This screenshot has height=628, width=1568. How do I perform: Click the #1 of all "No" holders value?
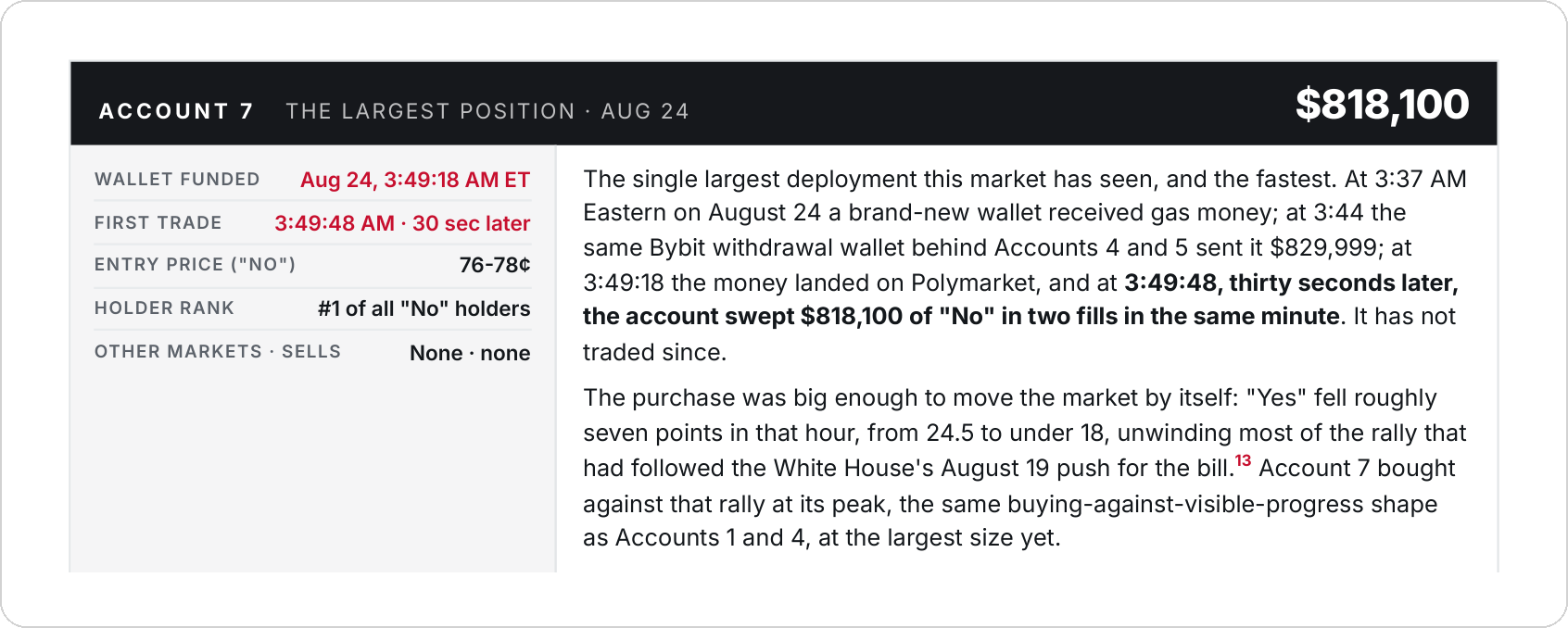pos(424,308)
